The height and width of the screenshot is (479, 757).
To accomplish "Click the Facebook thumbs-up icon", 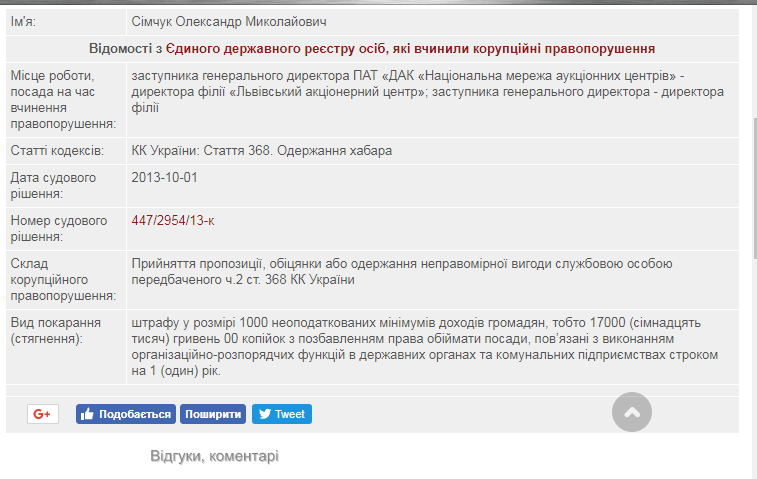I will click(x=87, y=414).
